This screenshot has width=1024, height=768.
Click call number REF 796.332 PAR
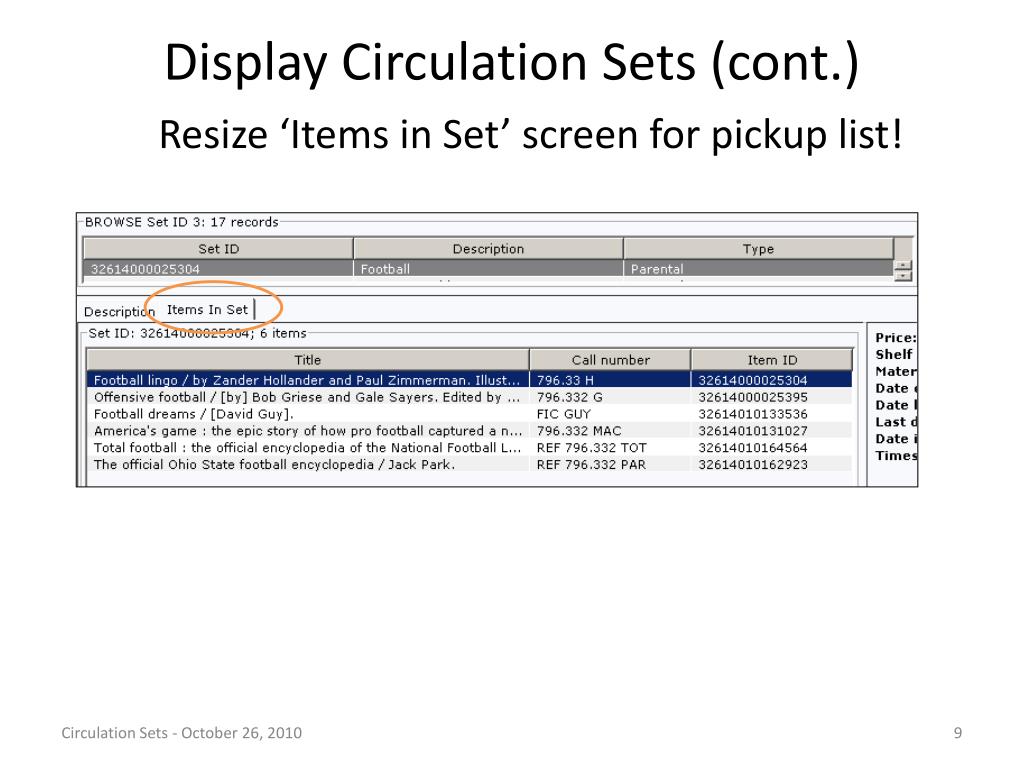pyautogui.click(x=610, y=465)
